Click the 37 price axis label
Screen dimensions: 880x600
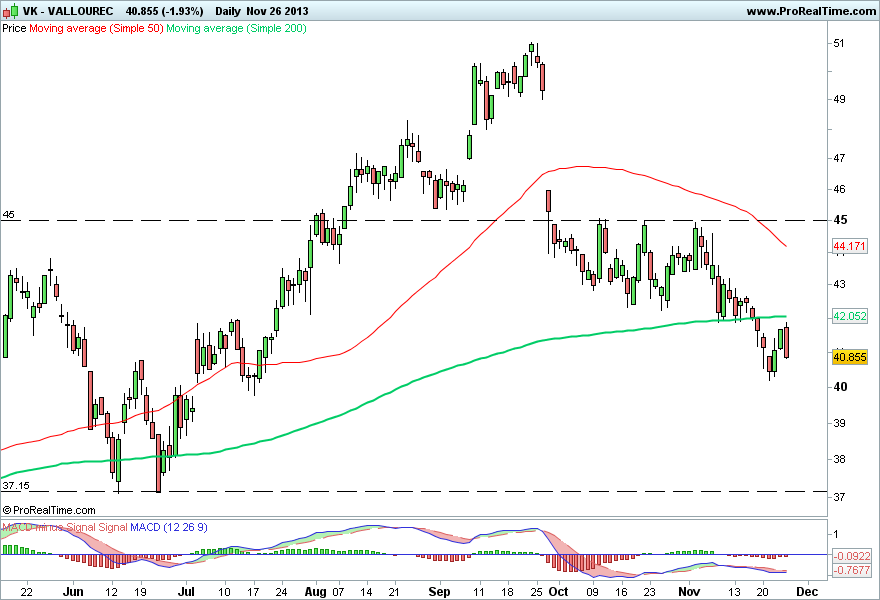coord(839,497)
